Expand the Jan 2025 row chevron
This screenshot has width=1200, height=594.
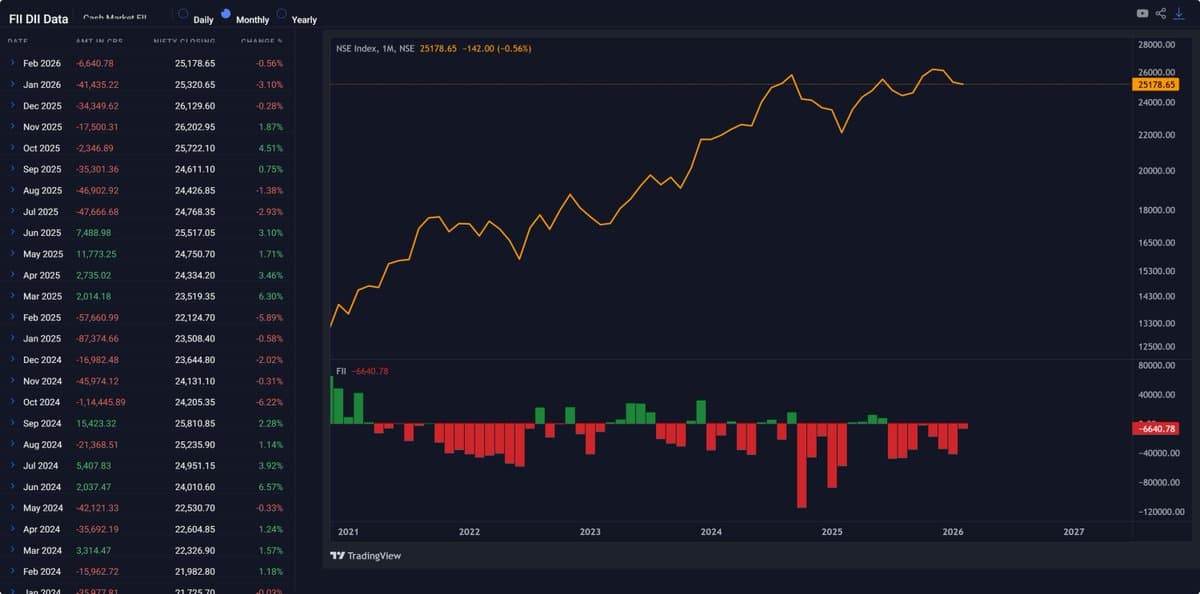pos(12,339)
